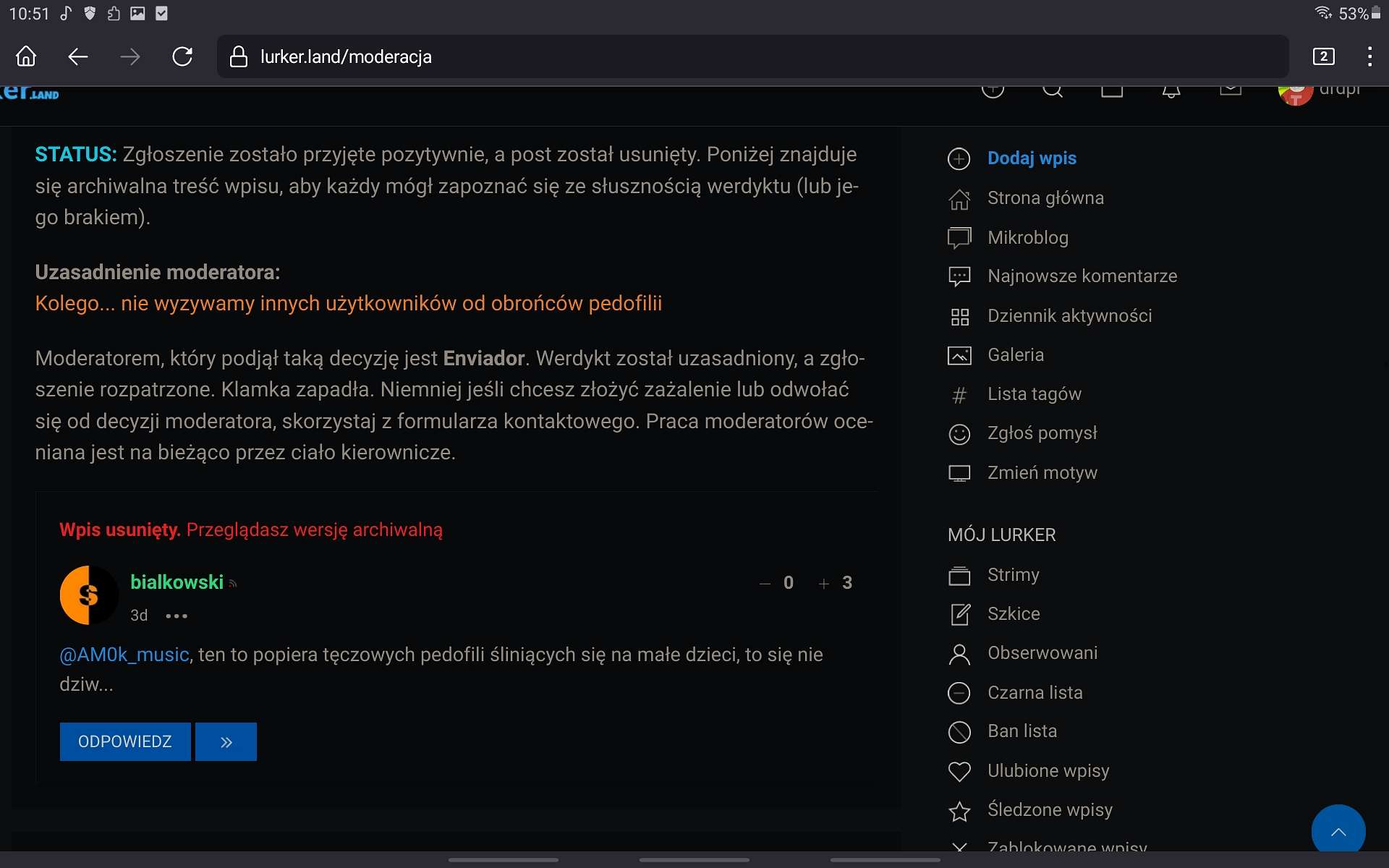Open the lock site-info icon in the address bar
This screenshot has height=868, width=1389.
[239, 56]
